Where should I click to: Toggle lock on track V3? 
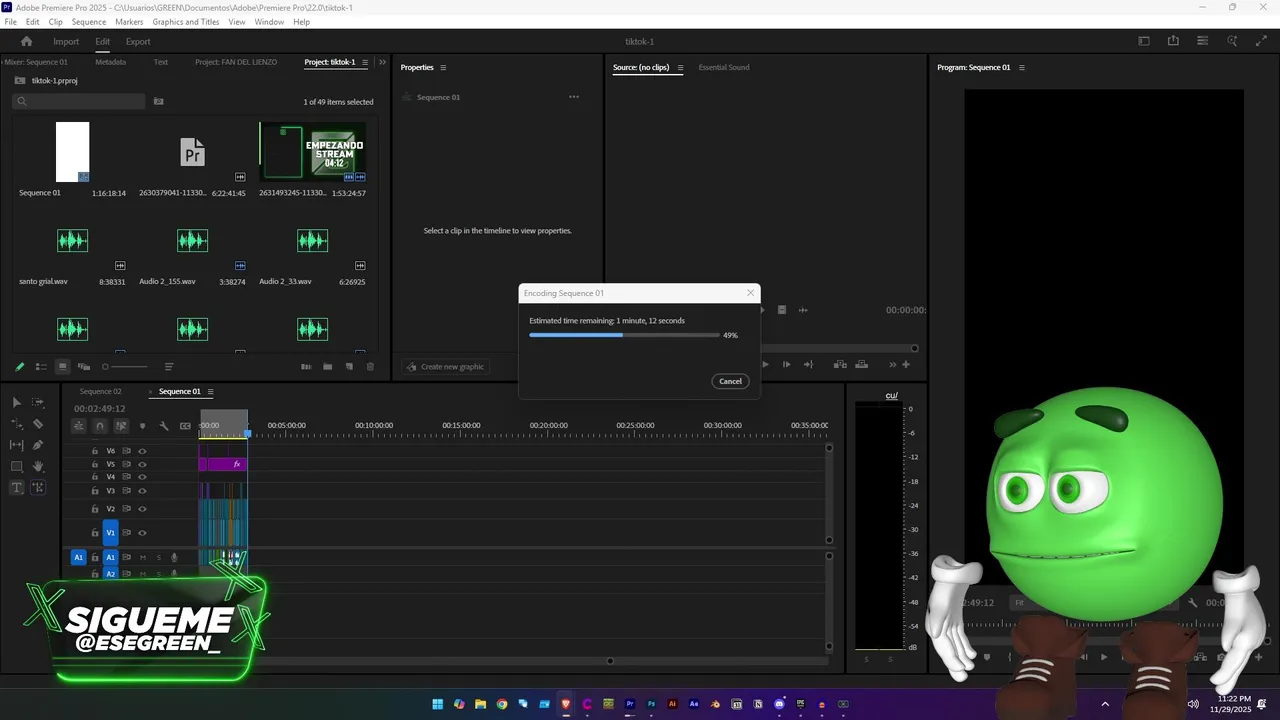(95, 490)
